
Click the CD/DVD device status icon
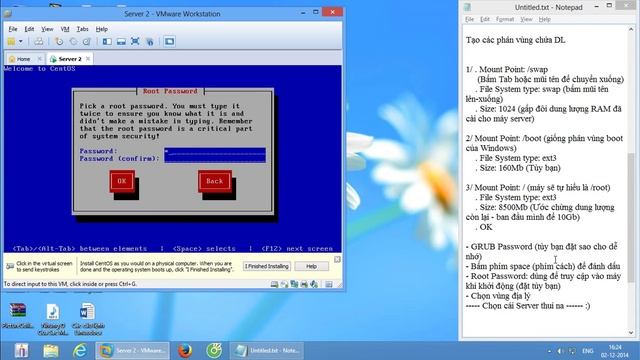click(x=284, y=284)
